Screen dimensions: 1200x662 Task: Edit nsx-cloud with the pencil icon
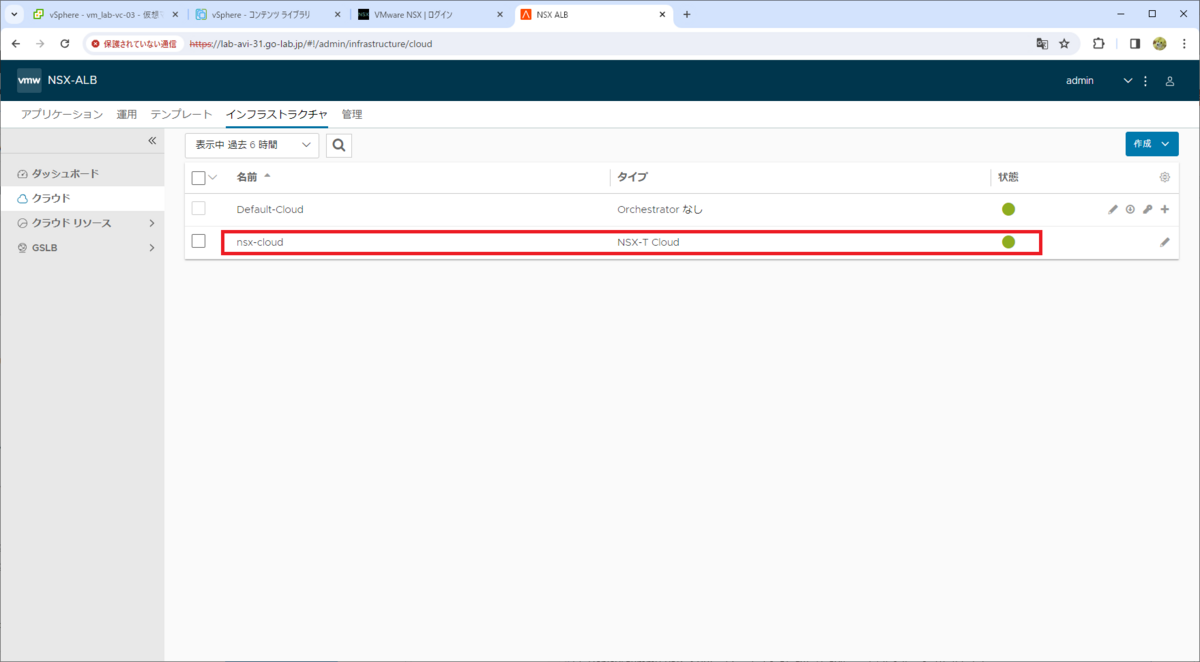coord(1165,242)
